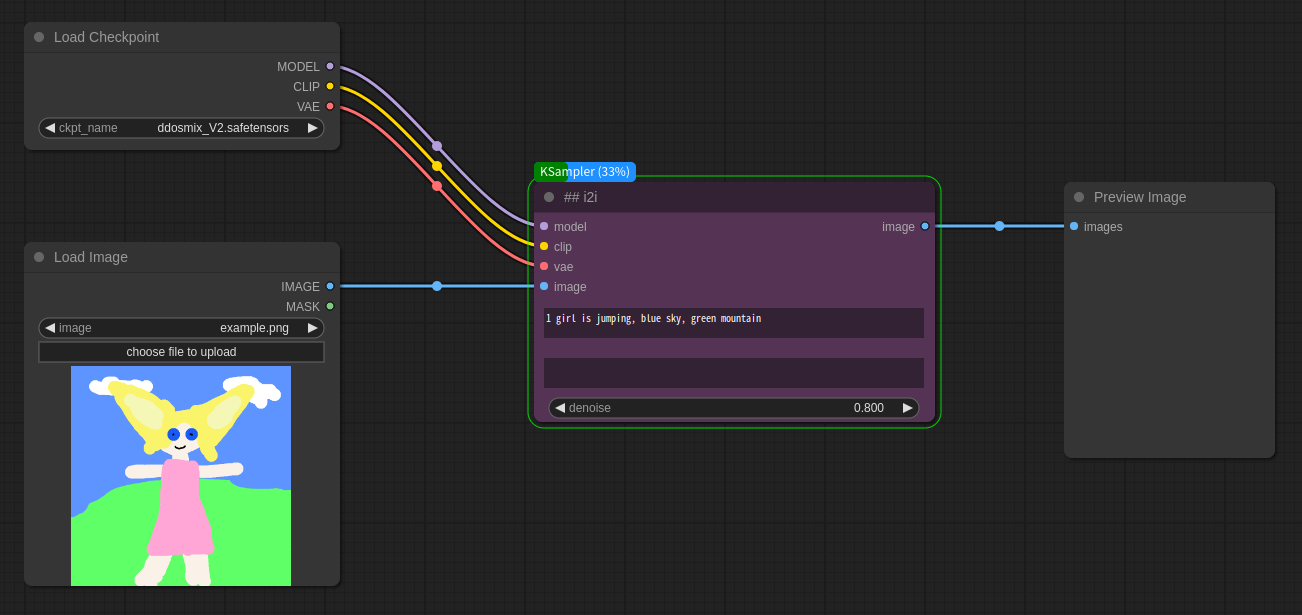The height and width of the screenshot is (615, 1302).
Task: Click the yellow CLIP link midpoint dot
Action: (x=437, y=166)
